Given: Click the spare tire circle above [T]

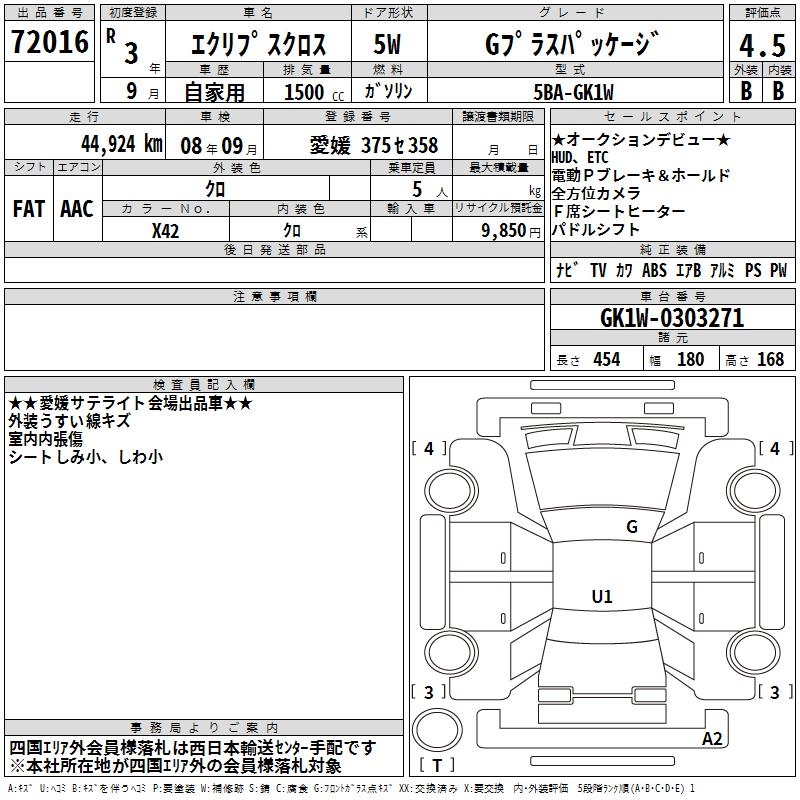Looking at the screenshot, I should coord(437,730).
